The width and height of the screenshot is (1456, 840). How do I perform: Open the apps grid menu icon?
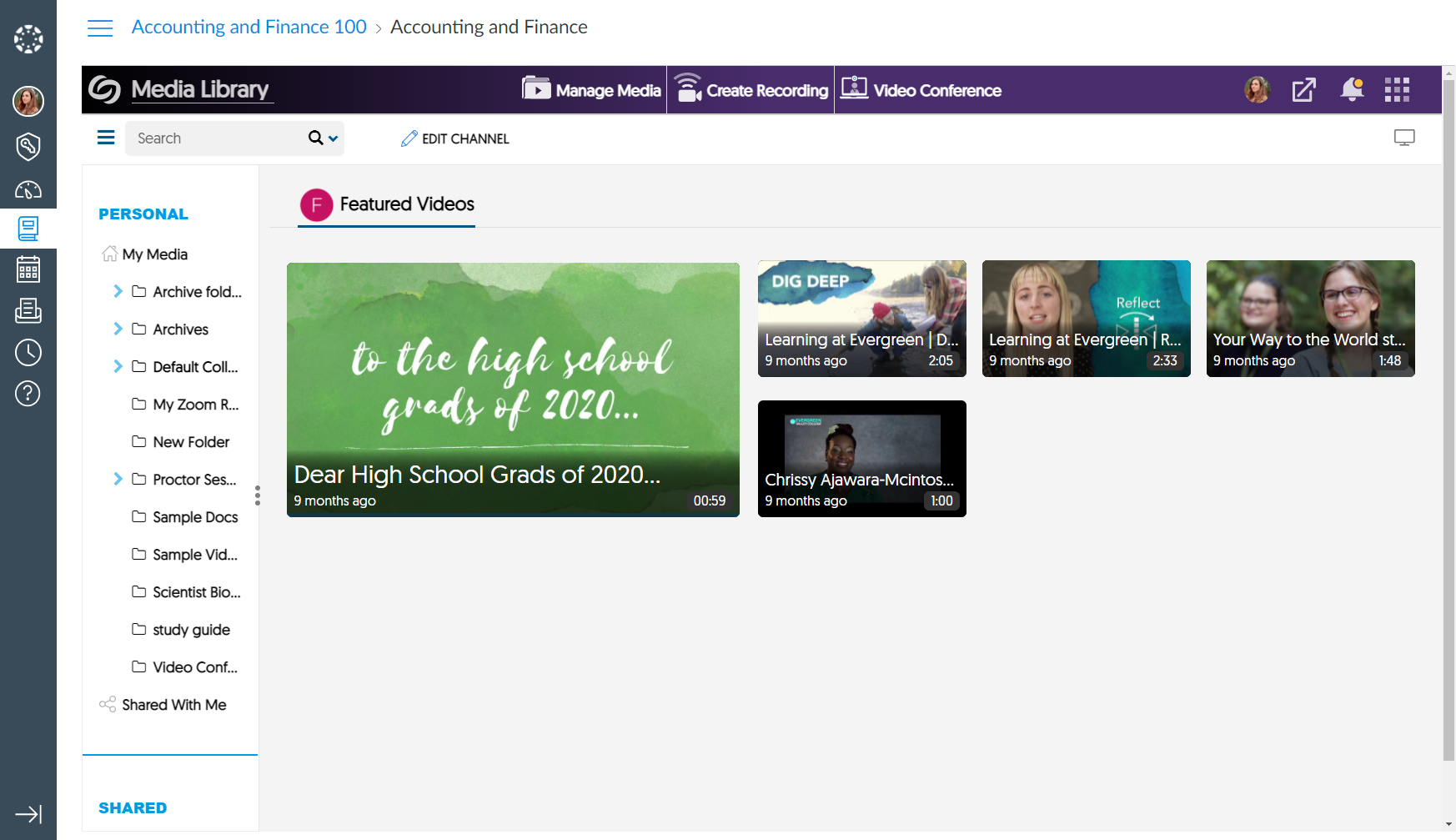click(x=1397, y=89)
